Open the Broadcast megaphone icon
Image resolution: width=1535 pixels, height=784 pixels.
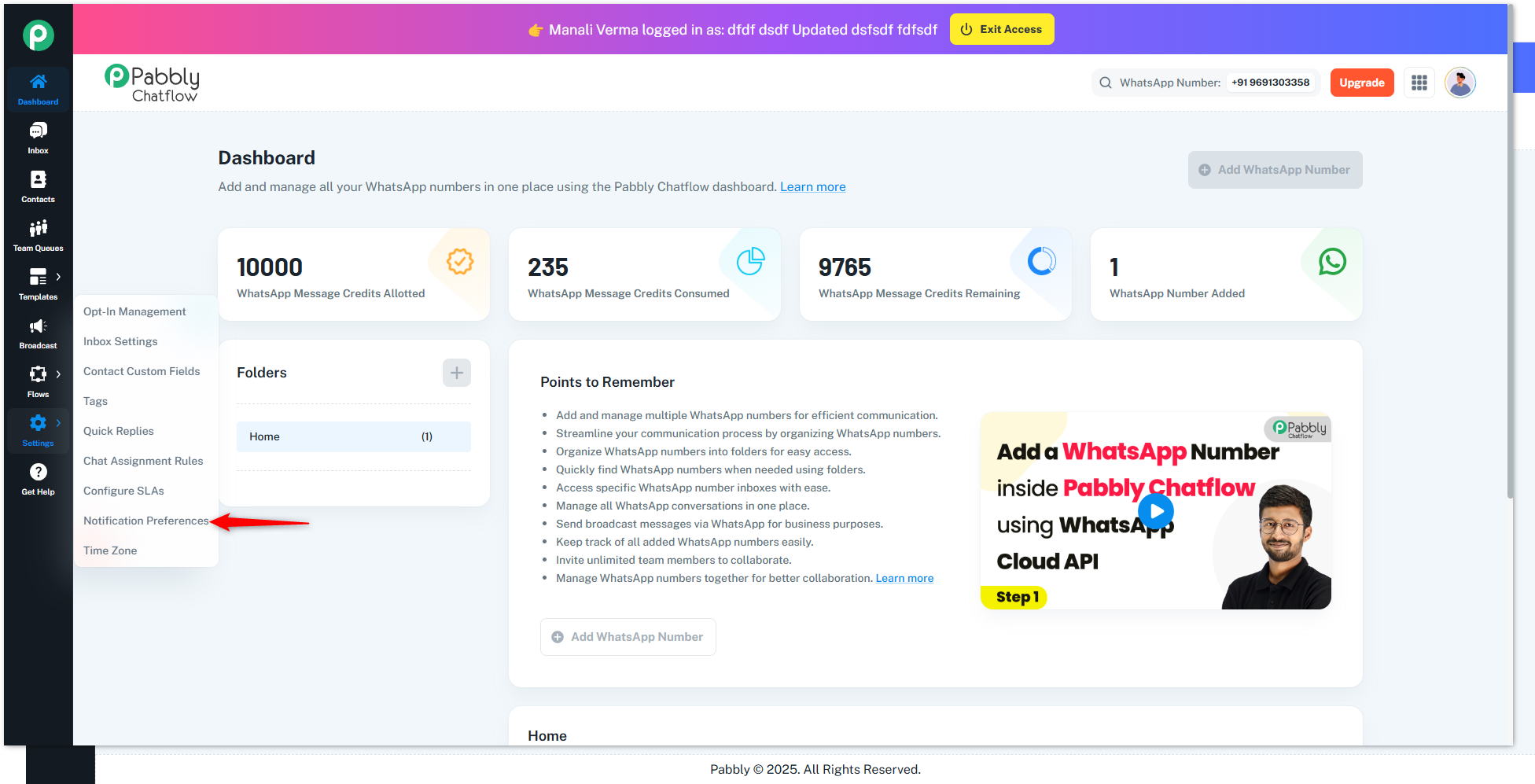(38, 326)
